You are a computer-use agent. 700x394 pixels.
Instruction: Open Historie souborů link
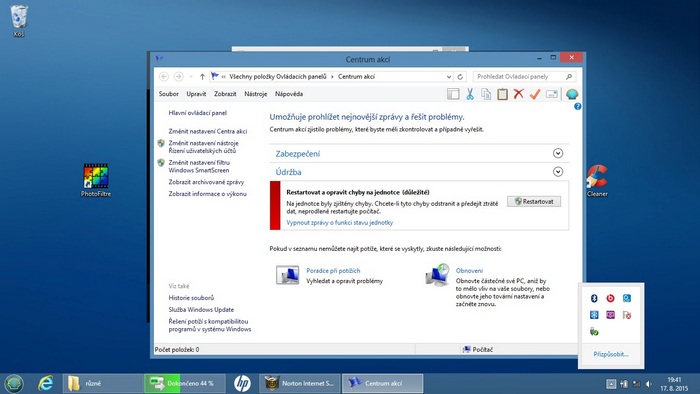tap(191, 298)
